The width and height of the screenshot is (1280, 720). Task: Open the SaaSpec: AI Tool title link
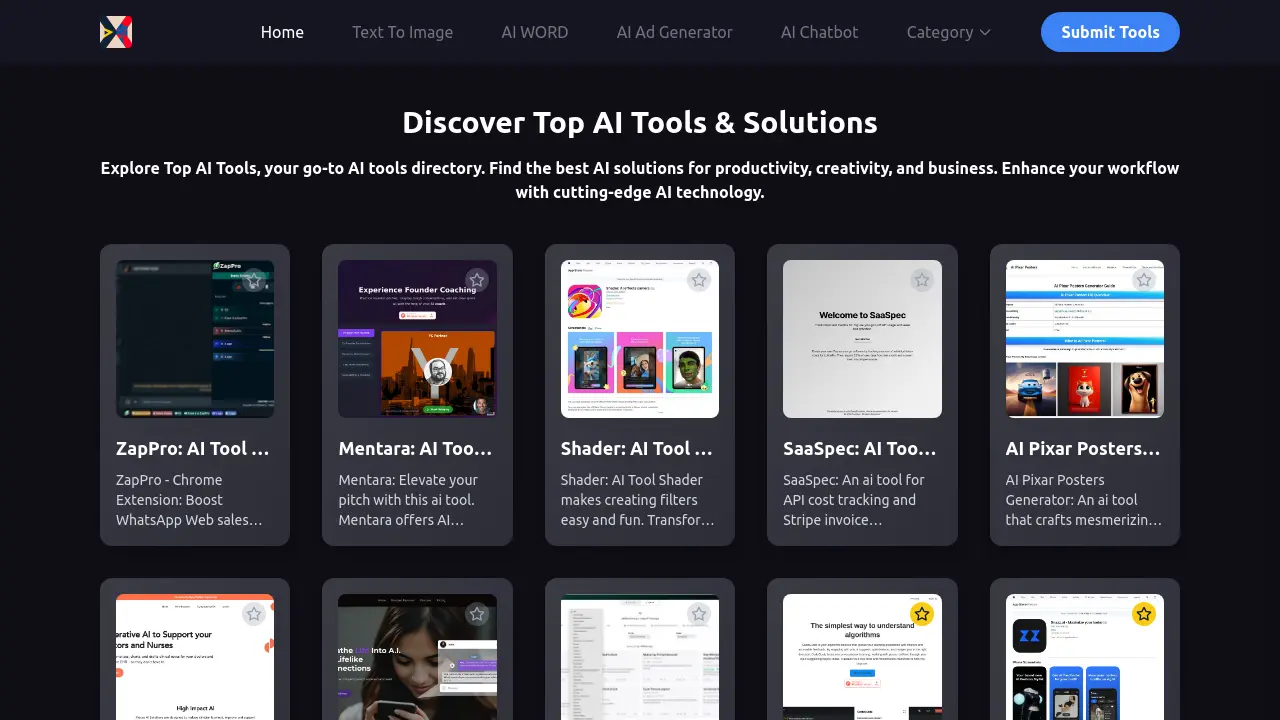(x=862, y=449)
